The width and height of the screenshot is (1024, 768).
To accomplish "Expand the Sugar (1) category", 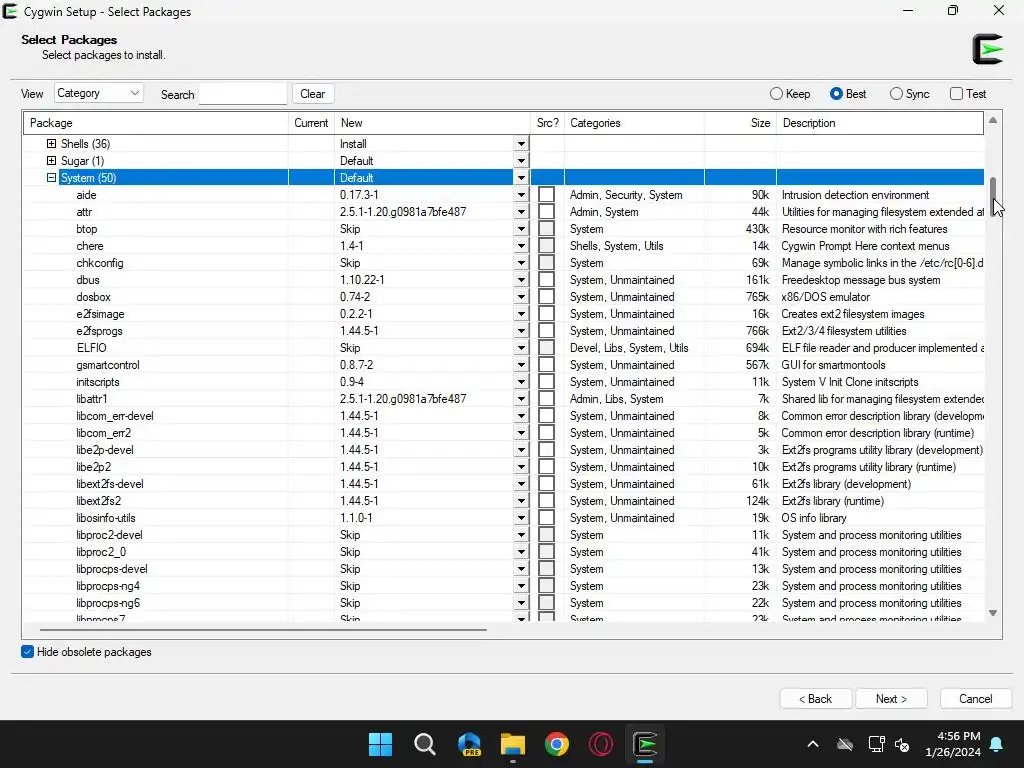I will (52, 160).
